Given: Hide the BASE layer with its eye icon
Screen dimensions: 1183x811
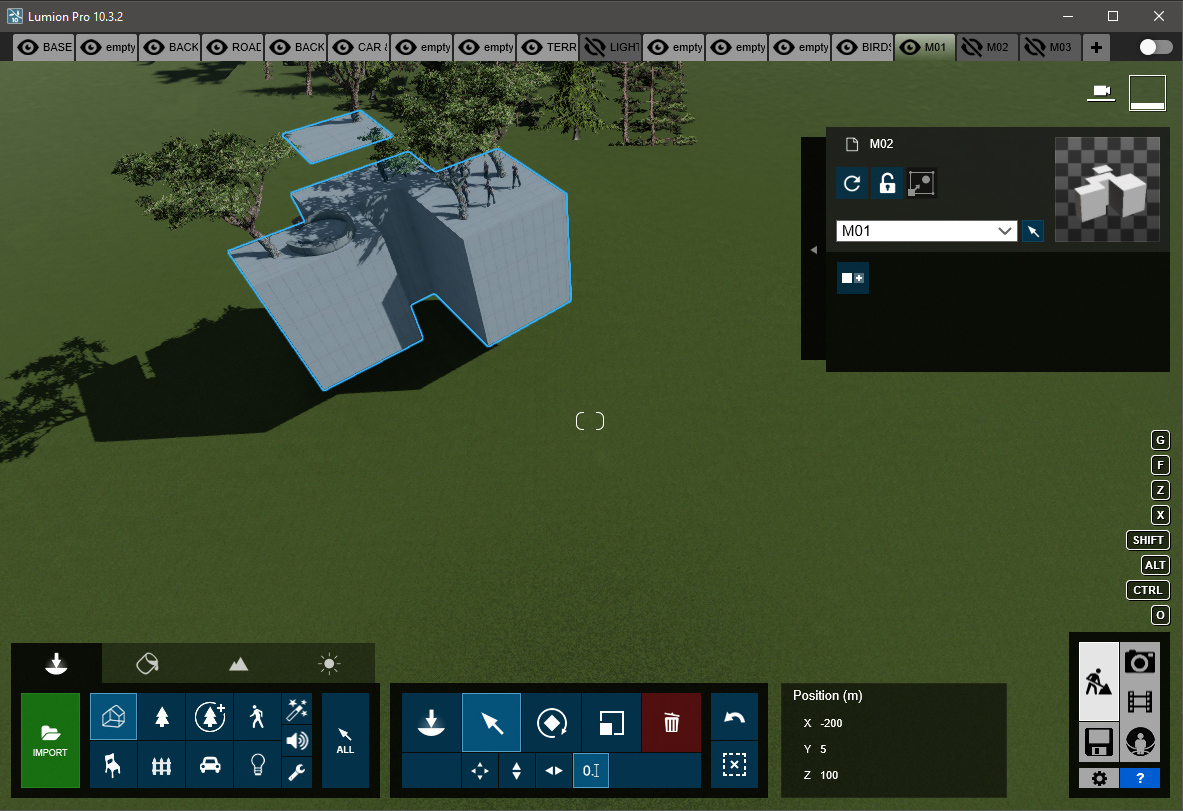Looking at the screenshot, I should point(28,47).
